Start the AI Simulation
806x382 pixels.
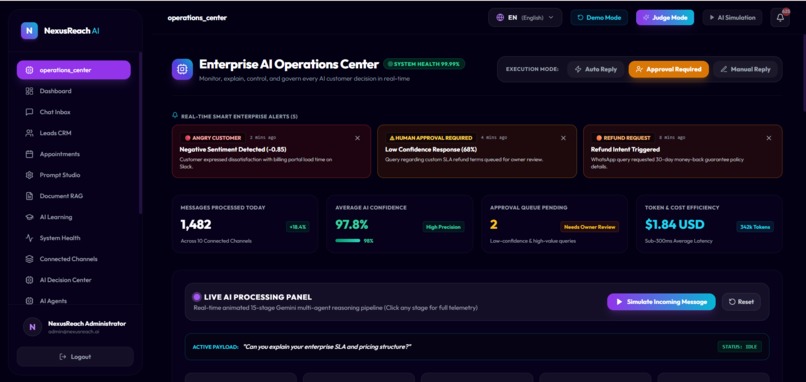coord(732,17)
